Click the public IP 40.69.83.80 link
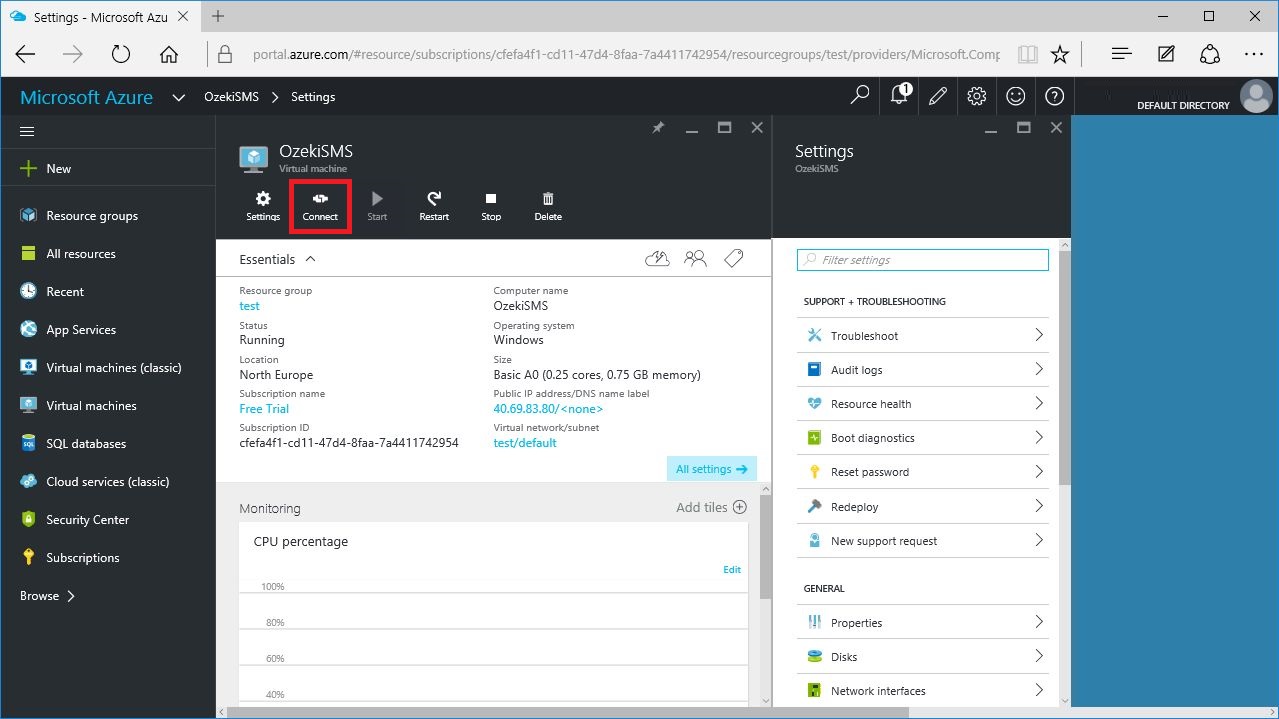Image resolution: width=1279 pixels, height=719 pixels. [548, 409]
